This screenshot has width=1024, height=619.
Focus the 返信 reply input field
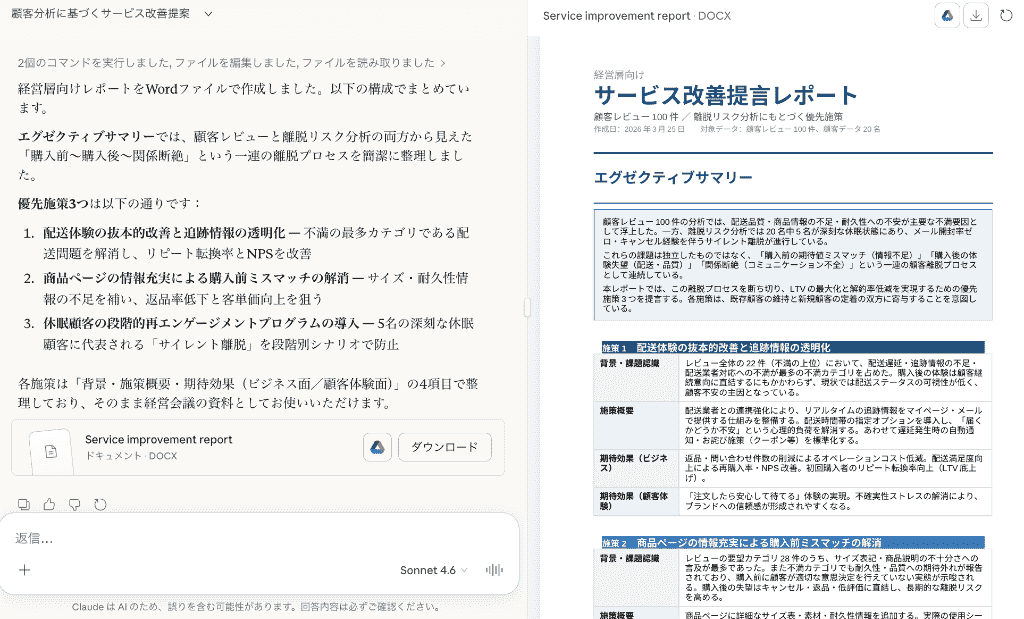pos(259,539)
